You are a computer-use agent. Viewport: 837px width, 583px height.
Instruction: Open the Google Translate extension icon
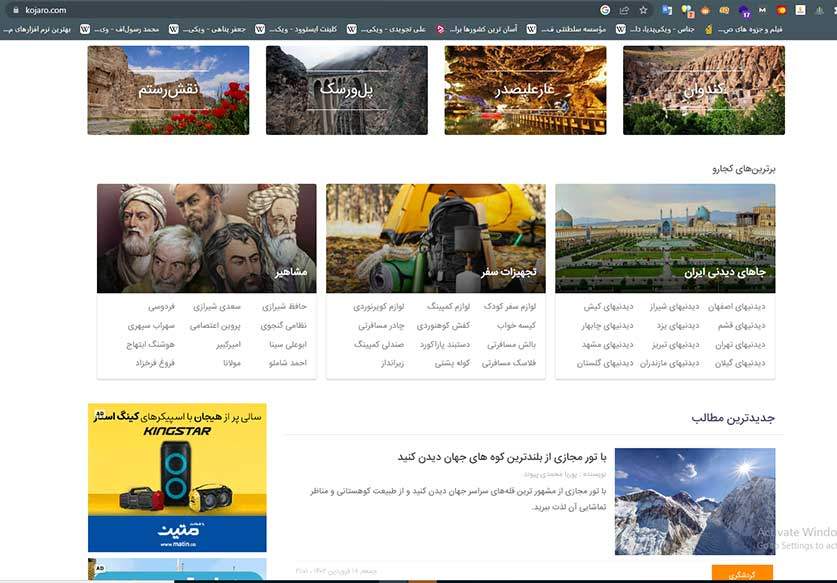click(x=667, y=10)
